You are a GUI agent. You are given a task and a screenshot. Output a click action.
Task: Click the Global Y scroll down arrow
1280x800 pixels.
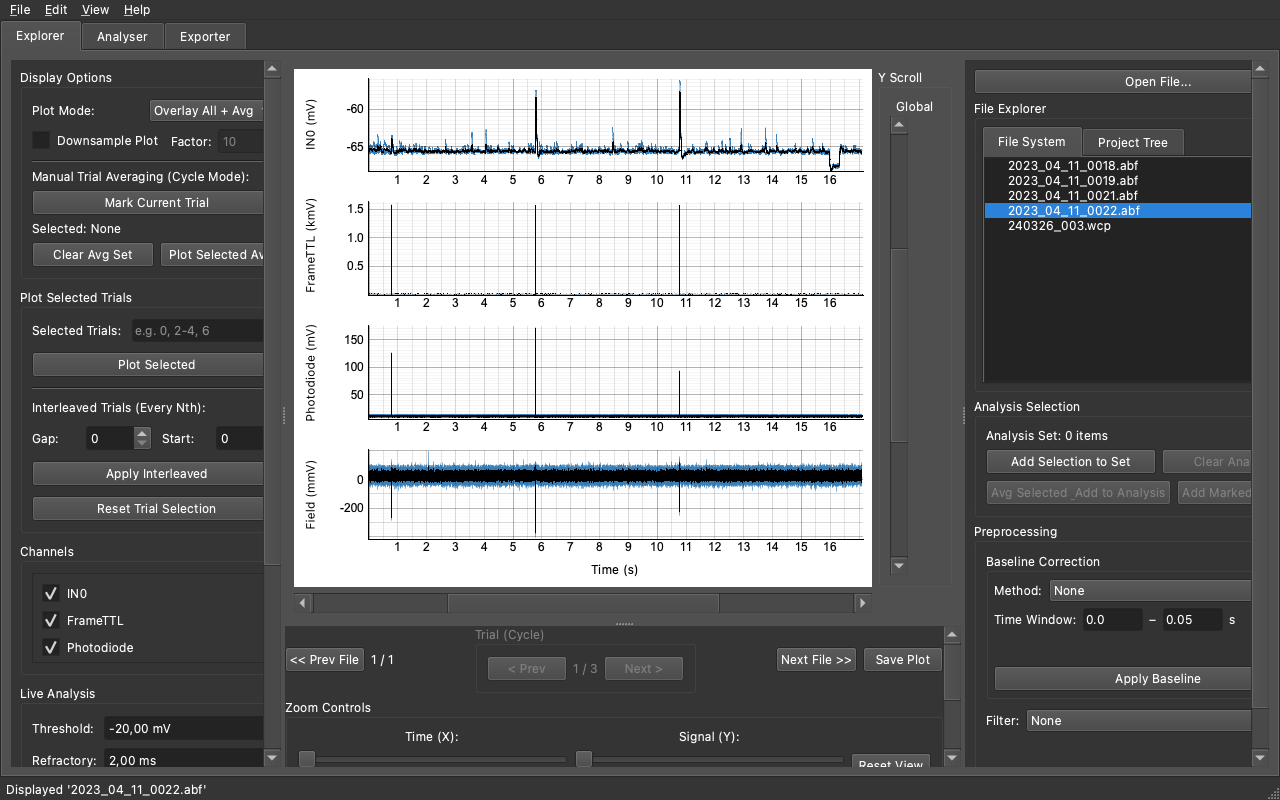pyautogui.click(x=898, y=566)
